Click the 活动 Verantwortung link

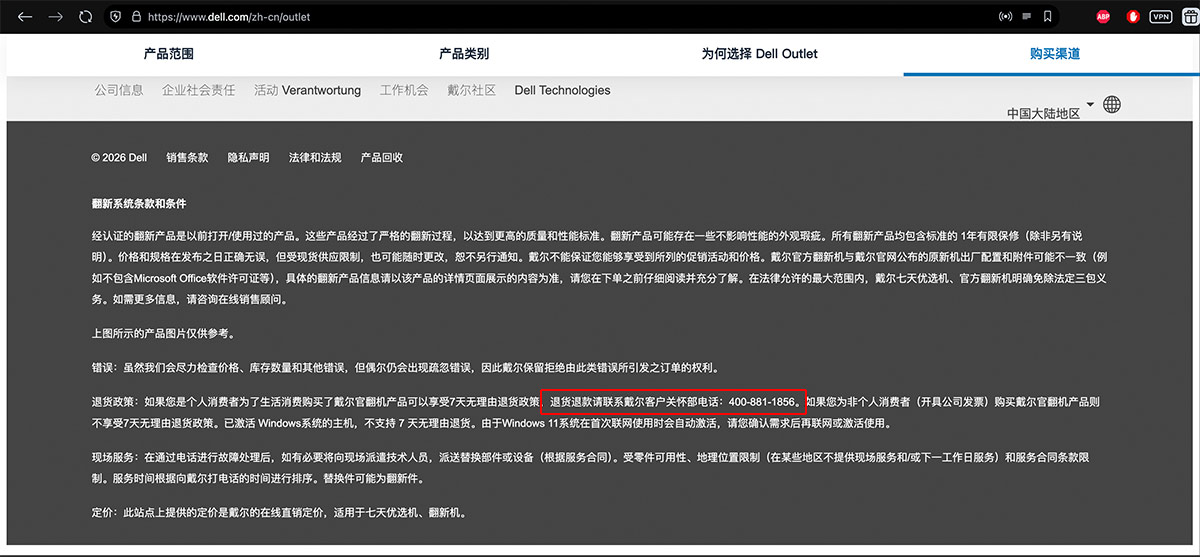coord(307,90)
